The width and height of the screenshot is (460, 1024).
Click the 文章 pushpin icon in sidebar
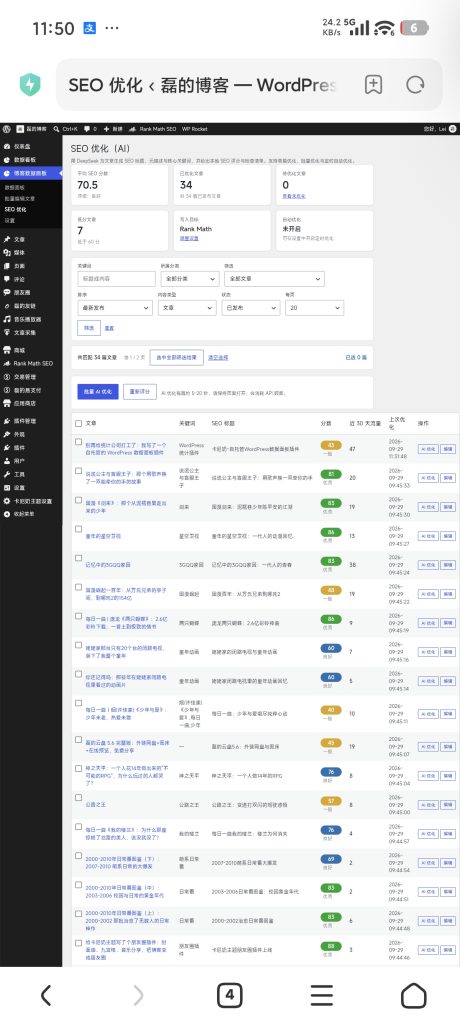coord(7,240)
